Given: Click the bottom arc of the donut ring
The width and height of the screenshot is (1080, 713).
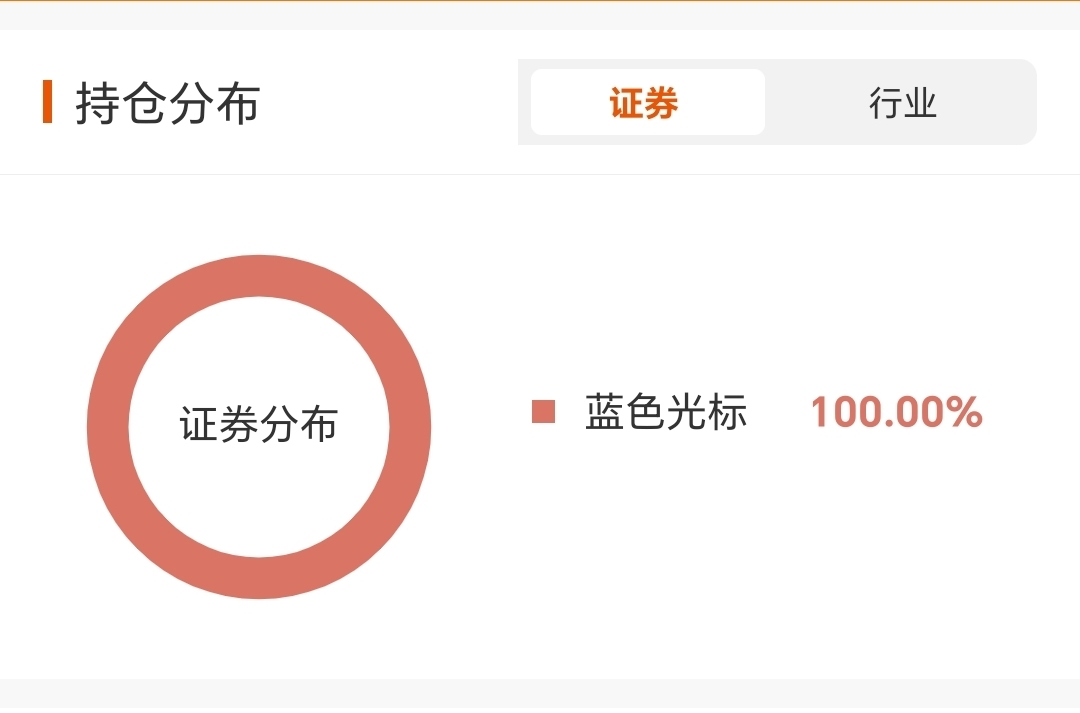Looking at the screenshot, I should click(x=259, y=577).
